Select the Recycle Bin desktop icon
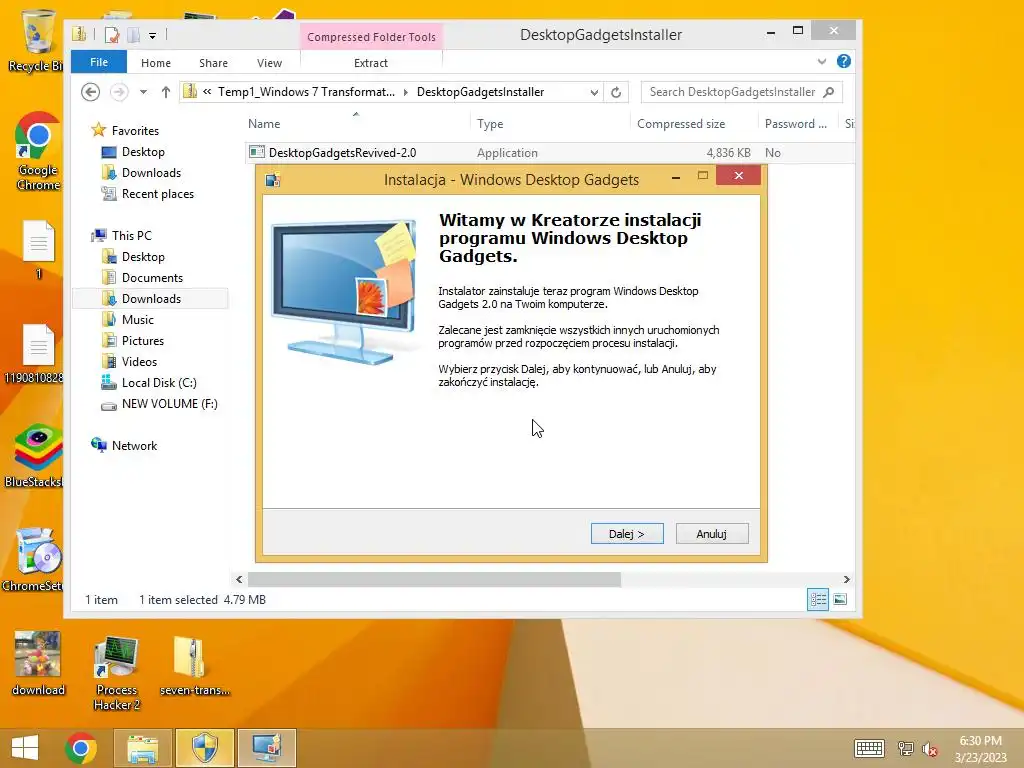This screenshot has width=1024, height=768. click(36, 42)
